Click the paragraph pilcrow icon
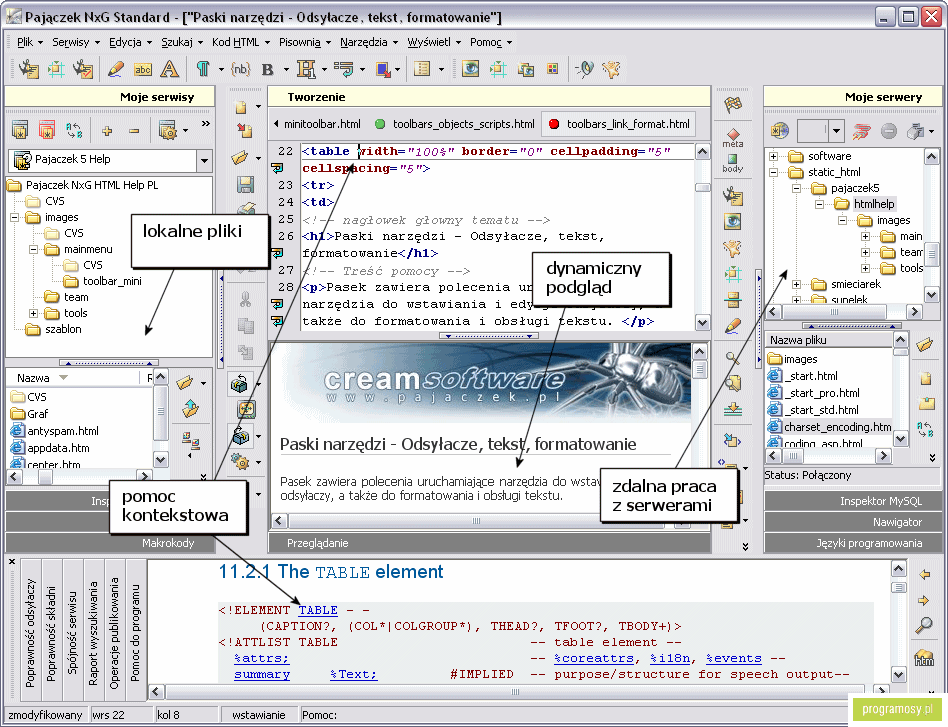This screenshot has width=948, height=727. pos(203,69)
